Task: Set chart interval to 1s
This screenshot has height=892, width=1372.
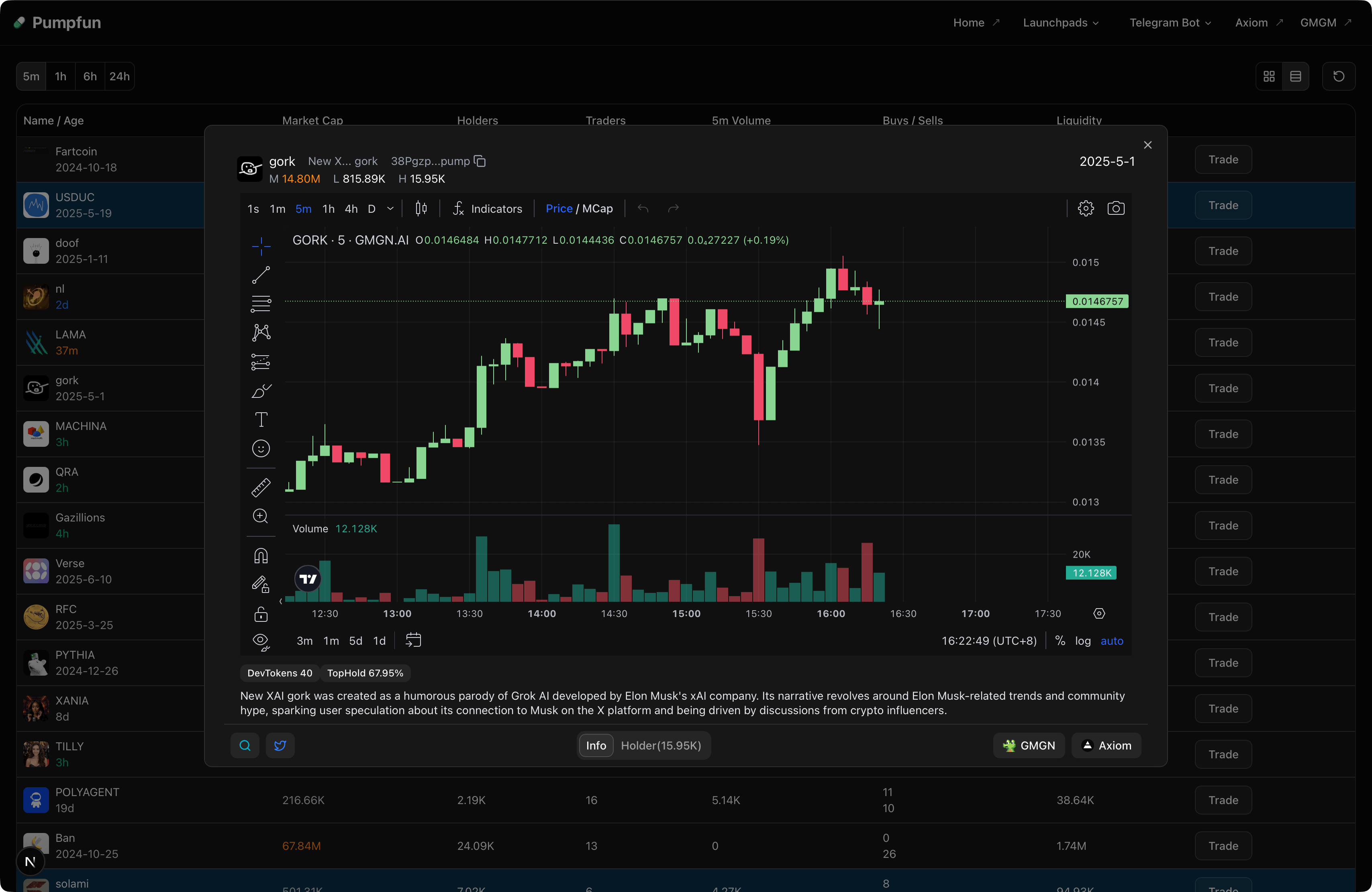Action: tap(253, 209)
